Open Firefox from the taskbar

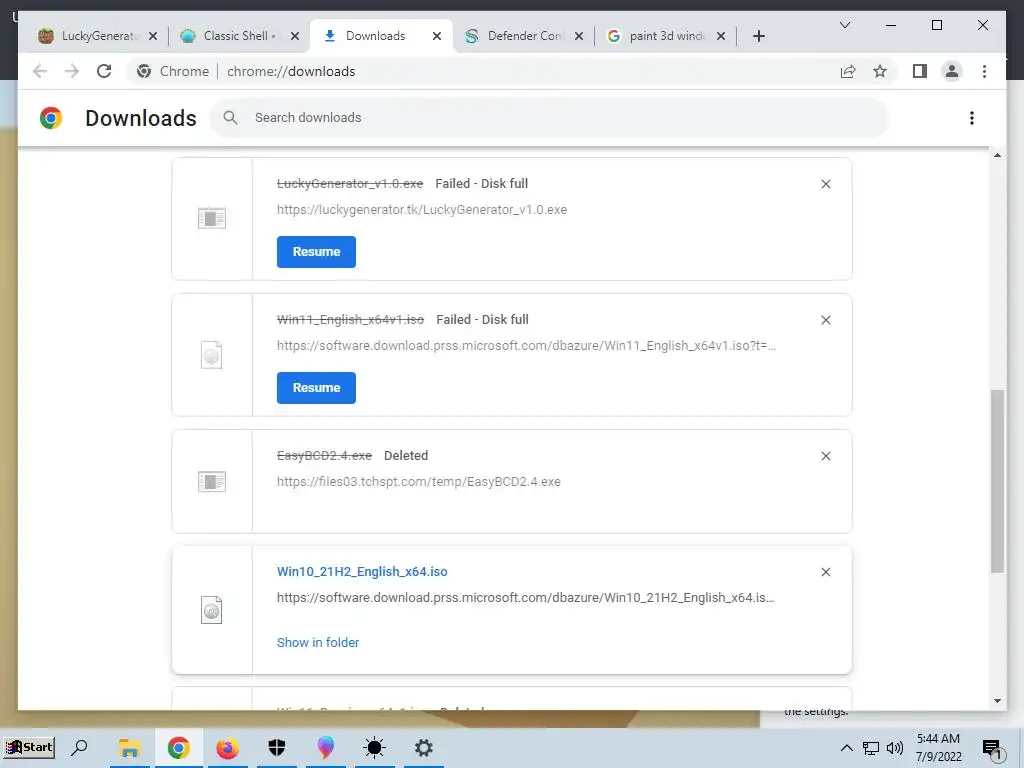[x=227, y=748]
